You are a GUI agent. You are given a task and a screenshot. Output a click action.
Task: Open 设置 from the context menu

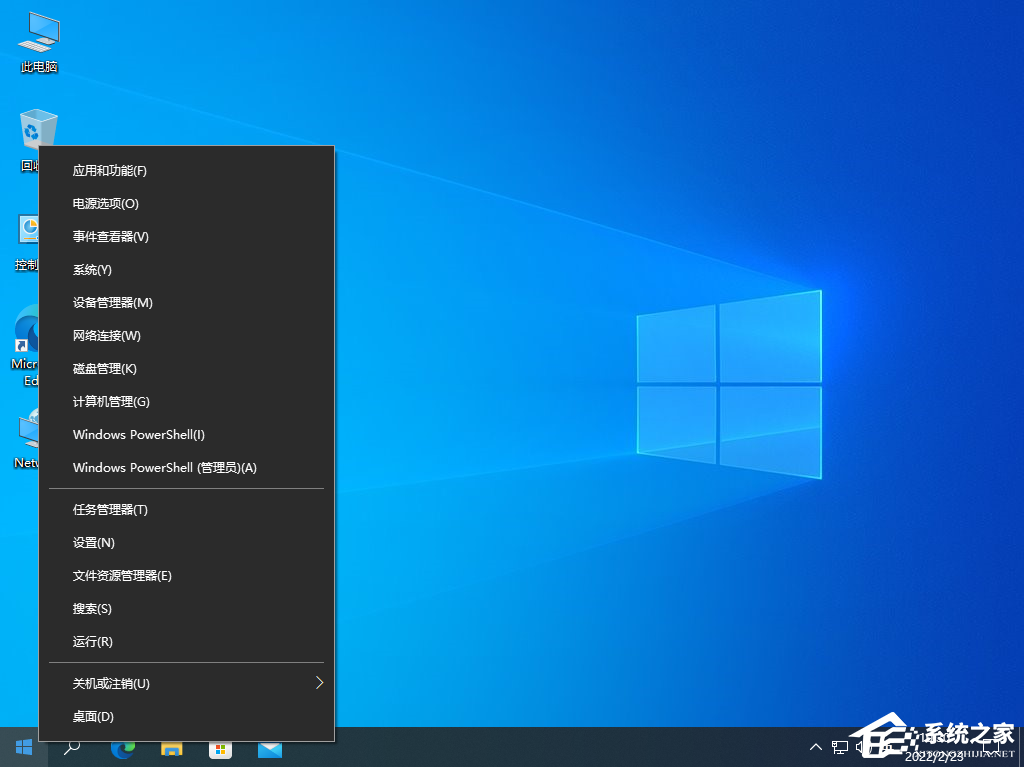[x=93, y=542]
